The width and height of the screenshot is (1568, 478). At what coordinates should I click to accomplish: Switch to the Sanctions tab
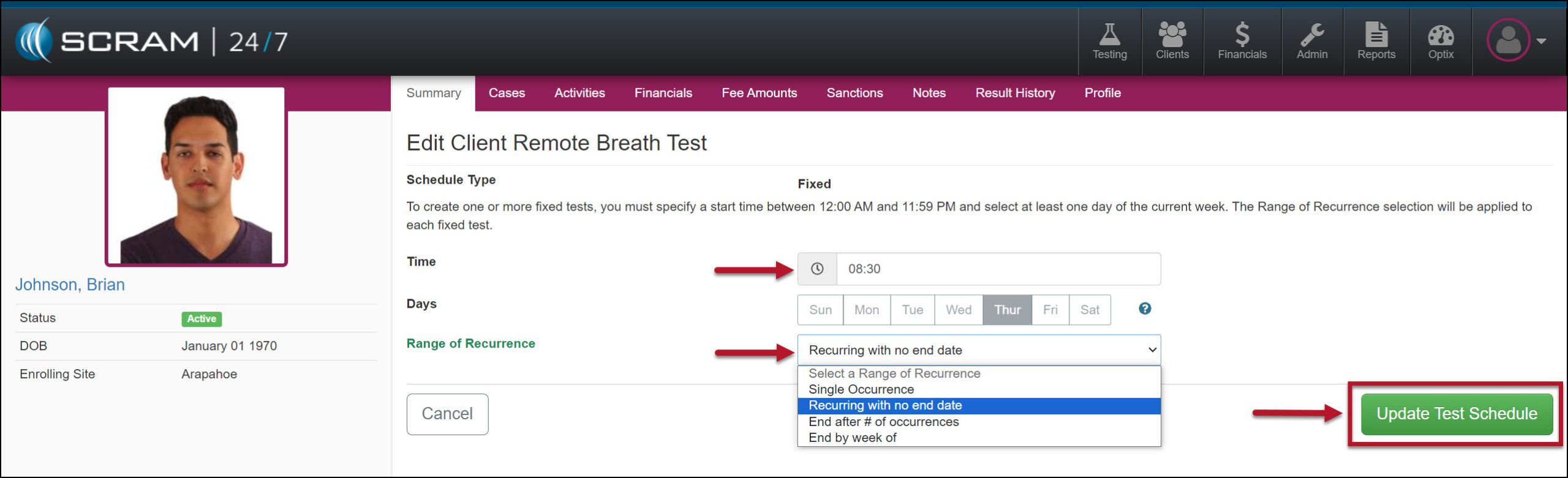[854, 93]
